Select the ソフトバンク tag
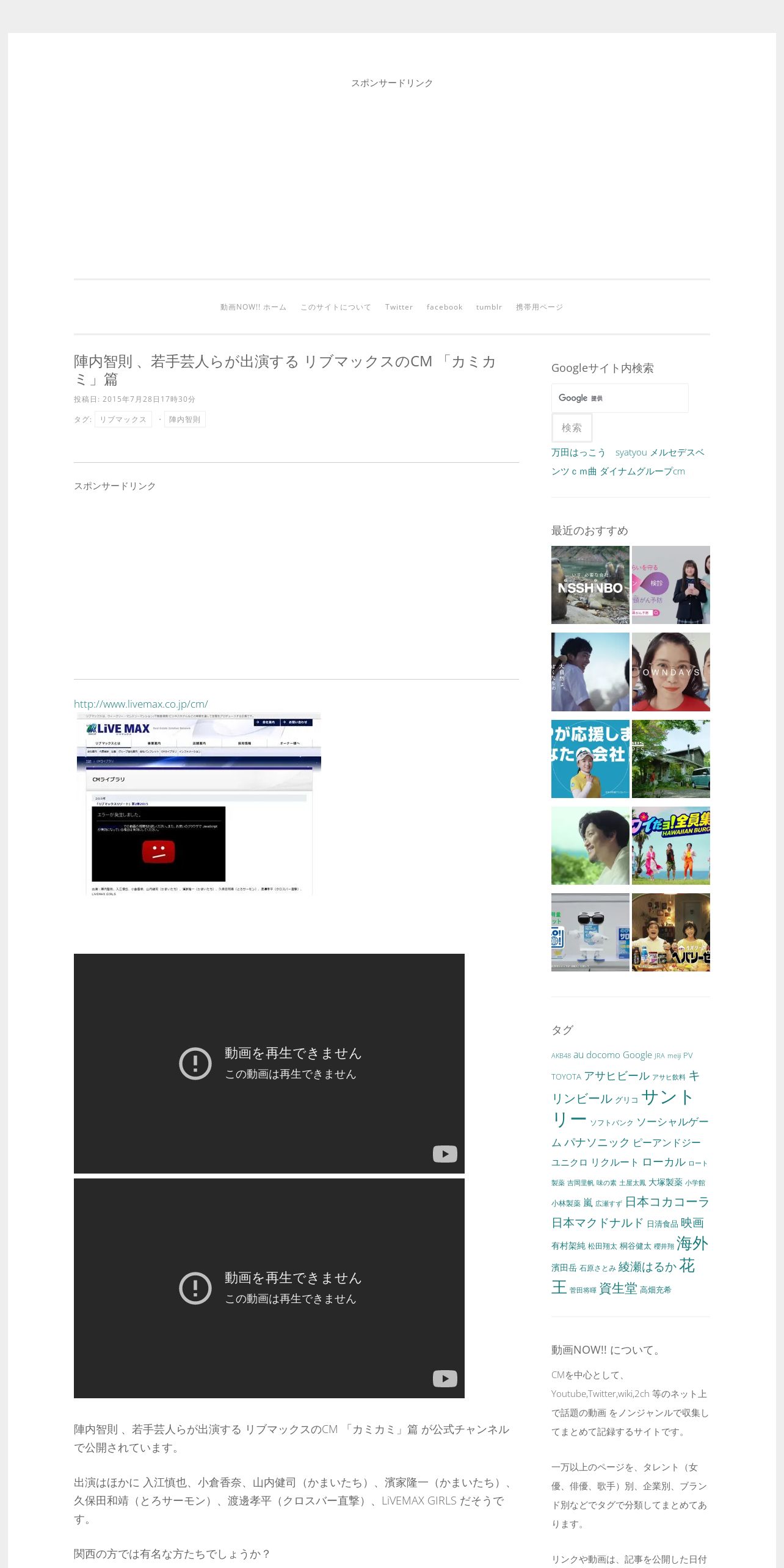The height and width of the screenshot is (1568, 784). tap(612, 1123)
